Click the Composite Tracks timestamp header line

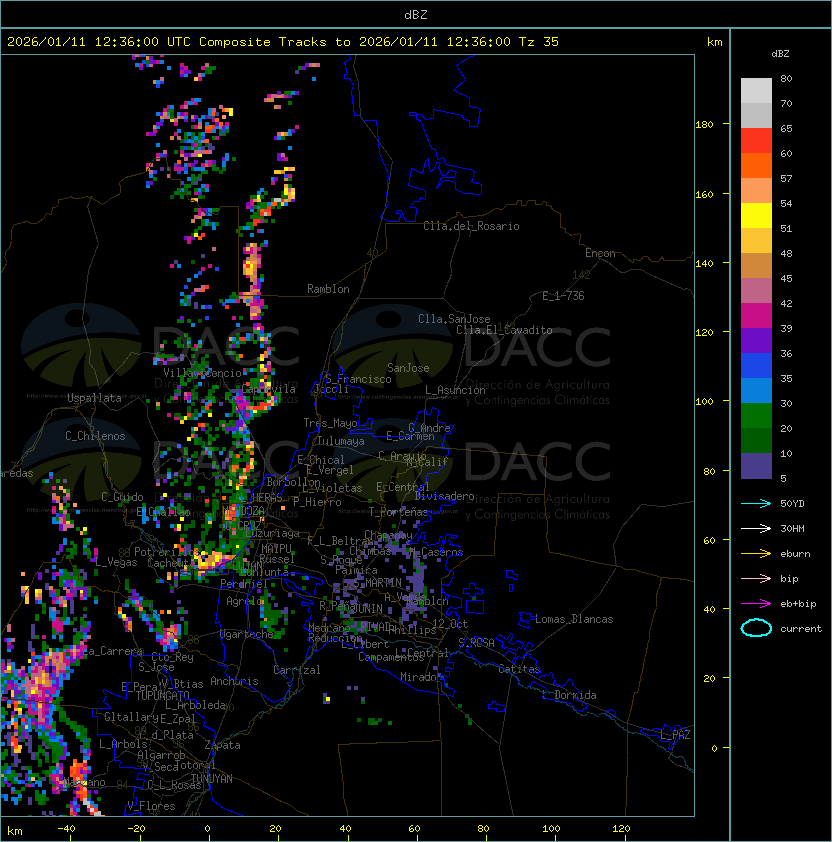[283, 41]
